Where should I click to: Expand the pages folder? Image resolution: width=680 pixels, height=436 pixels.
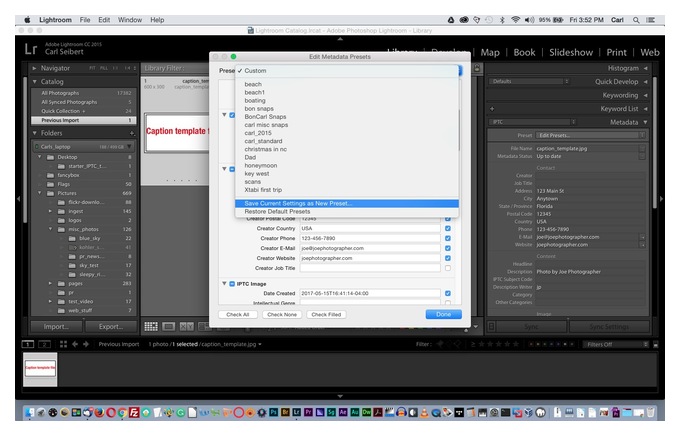50,283
